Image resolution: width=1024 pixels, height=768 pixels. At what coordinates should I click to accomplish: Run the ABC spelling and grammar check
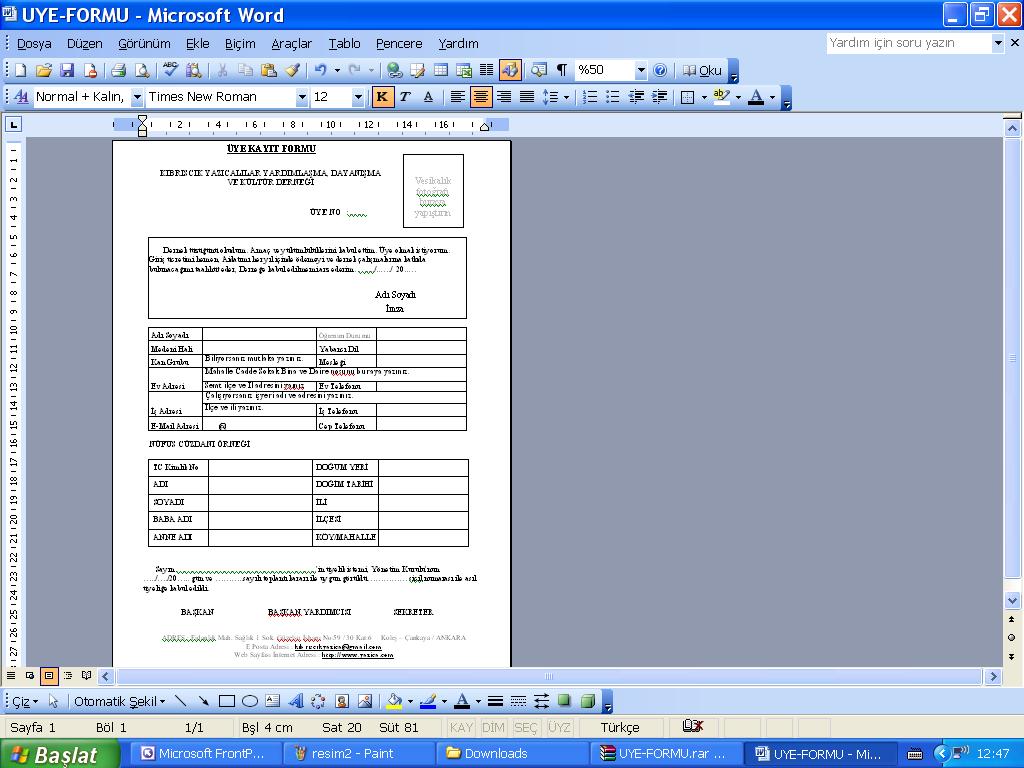click(x=170, y=70)
